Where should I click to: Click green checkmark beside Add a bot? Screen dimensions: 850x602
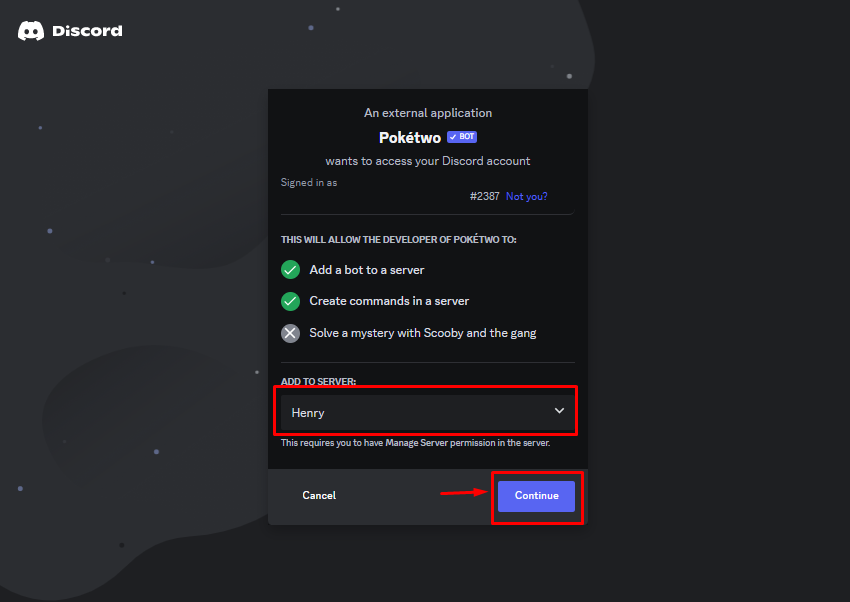(291, 270)
